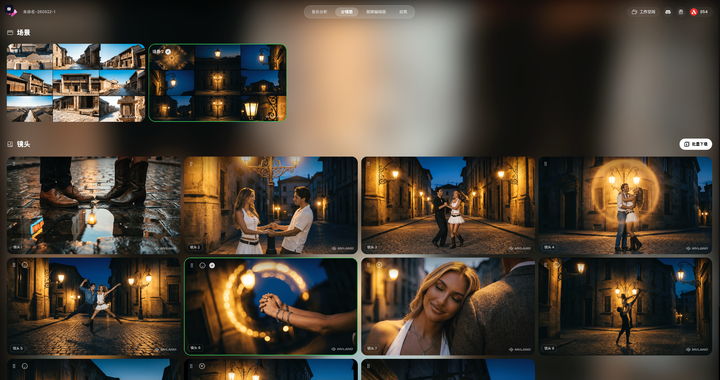Click the edit badge on the night scene group
Screen dimensions: 720x380
point(168,52)
